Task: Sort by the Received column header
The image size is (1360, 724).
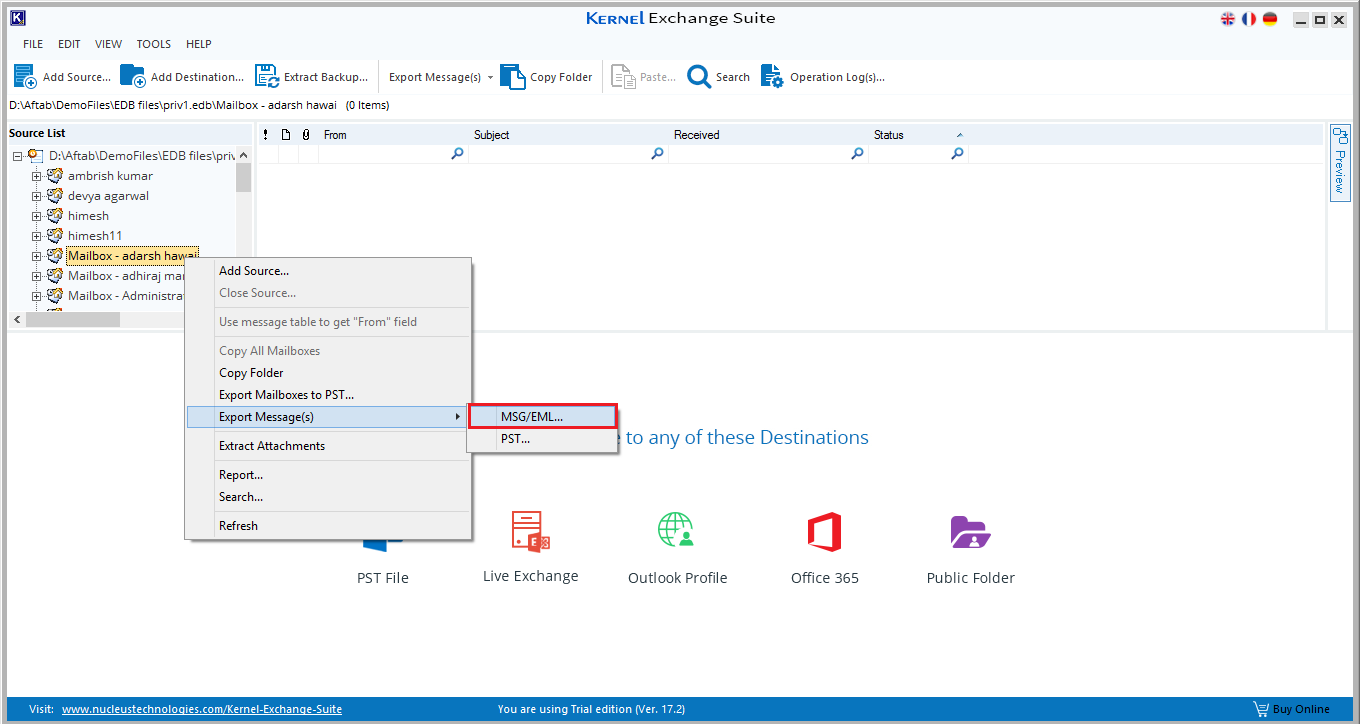Action: (768, 135)
